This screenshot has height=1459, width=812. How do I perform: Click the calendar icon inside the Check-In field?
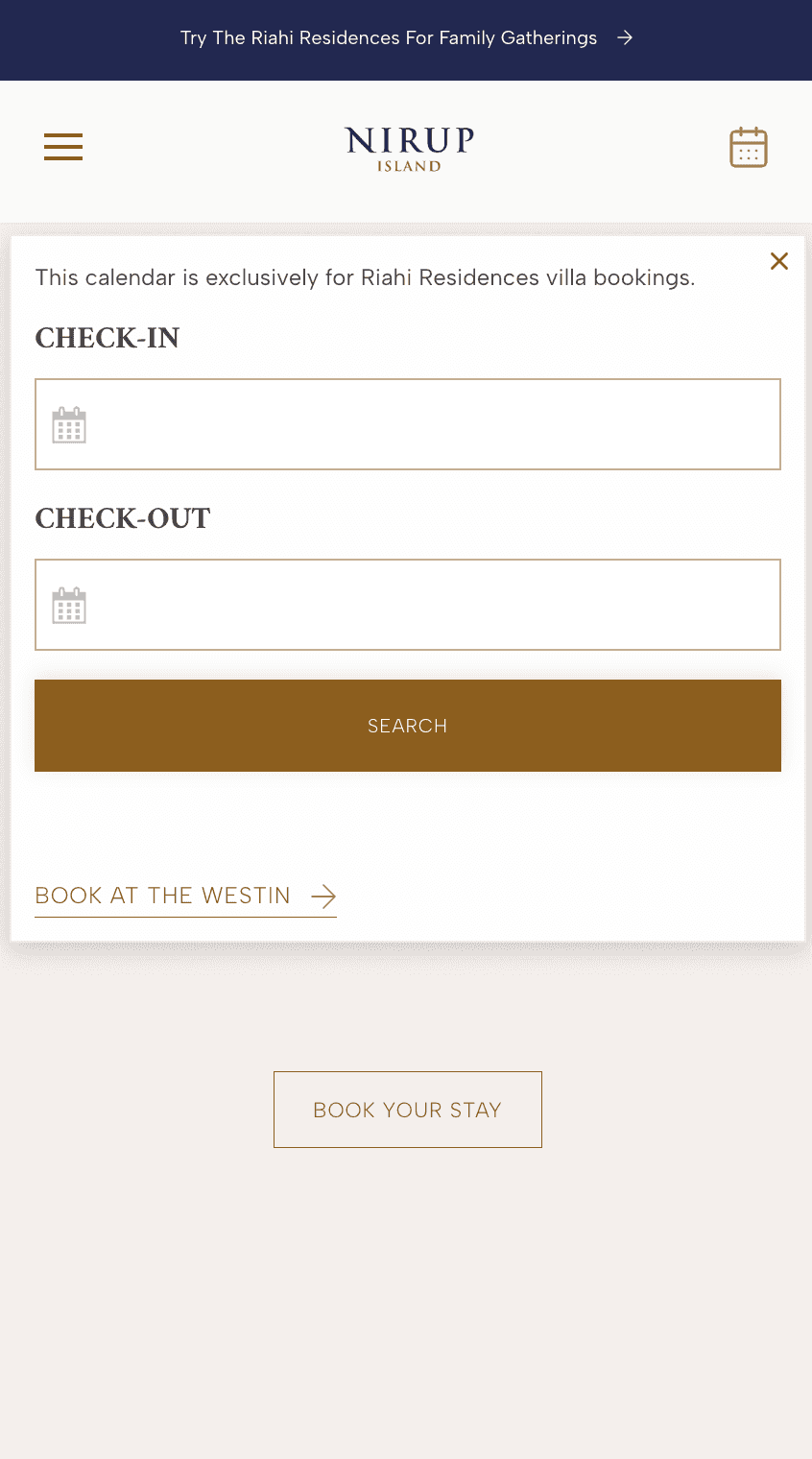point(69,425)
